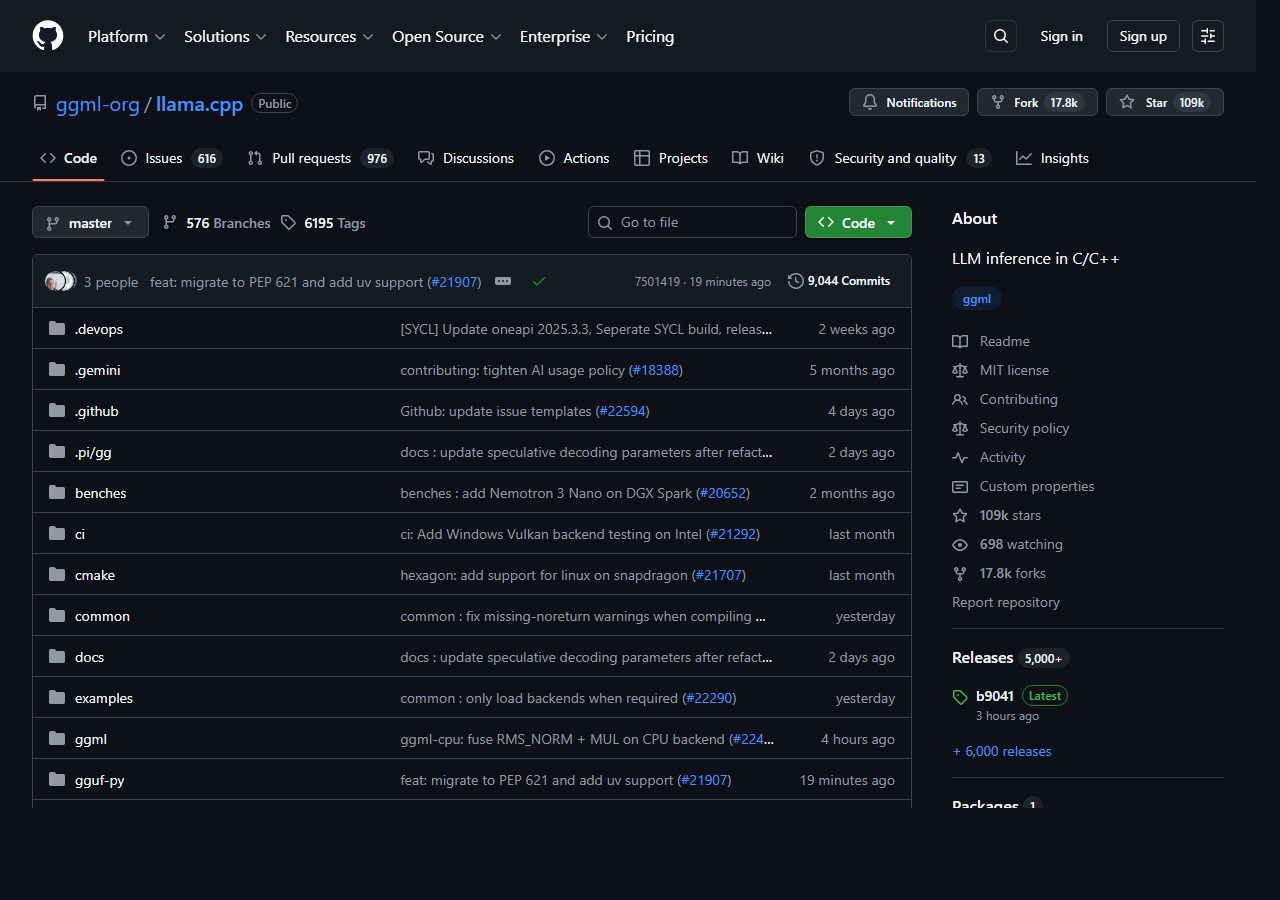This screenshot has width=1280, height=900.
Task: Go to the Discussions tab
Action: [x=465, y=158]
